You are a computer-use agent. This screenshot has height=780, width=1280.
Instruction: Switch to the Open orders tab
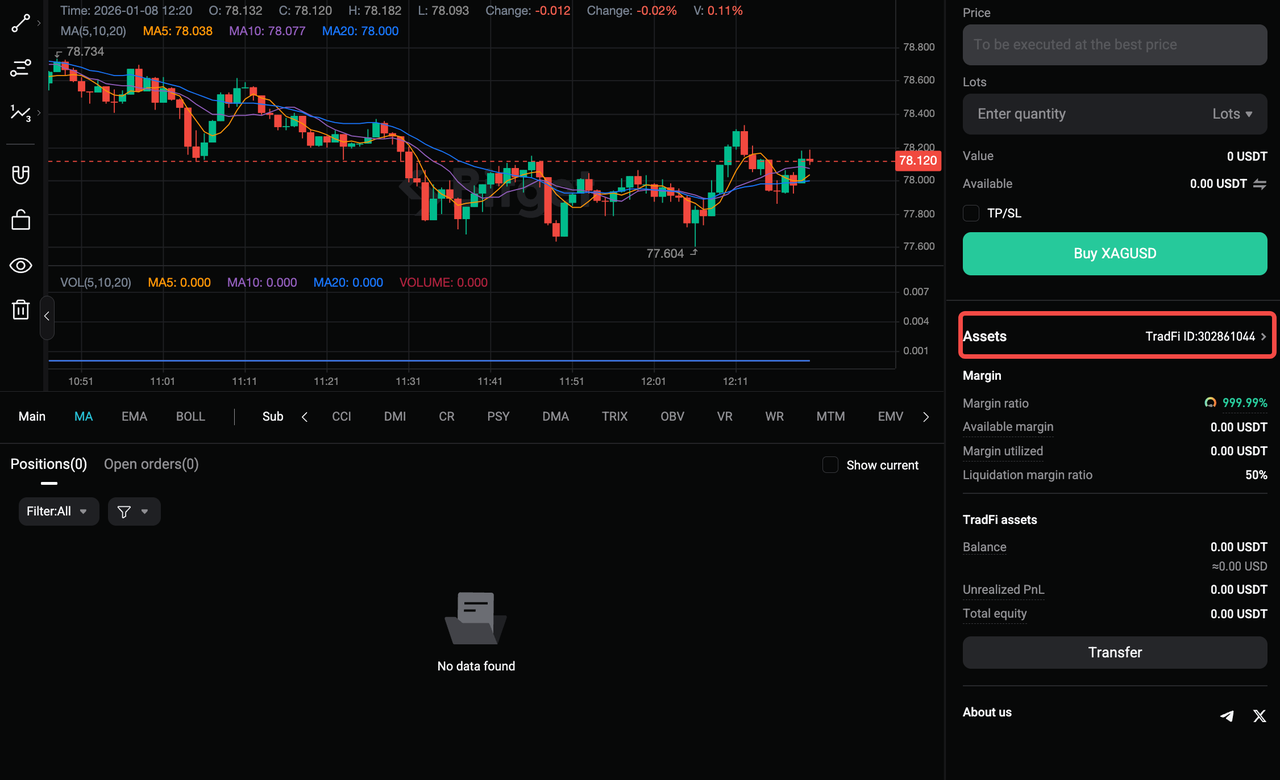coord(151,464)
